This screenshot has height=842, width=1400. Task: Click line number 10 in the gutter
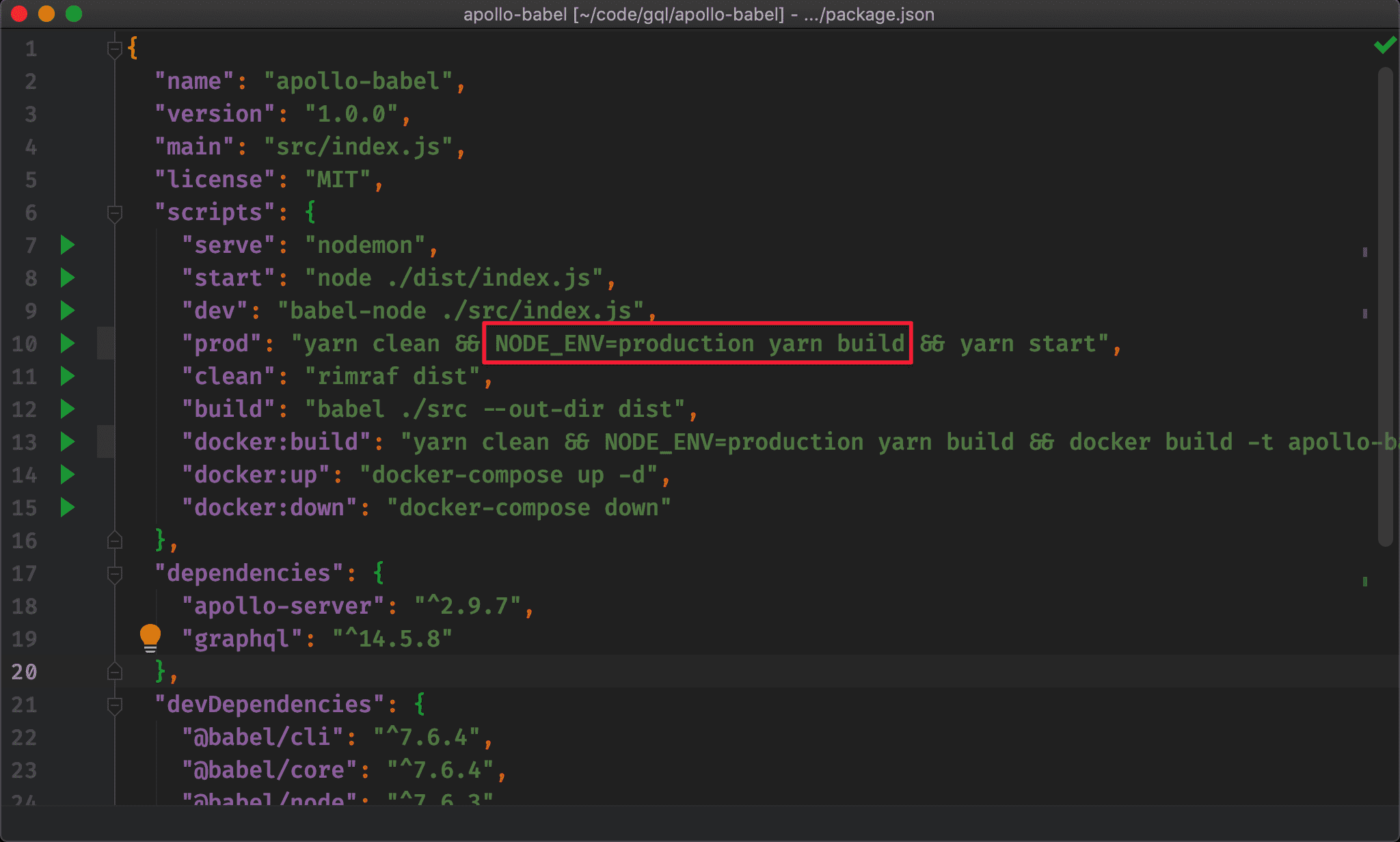click(x=25, y=344)
